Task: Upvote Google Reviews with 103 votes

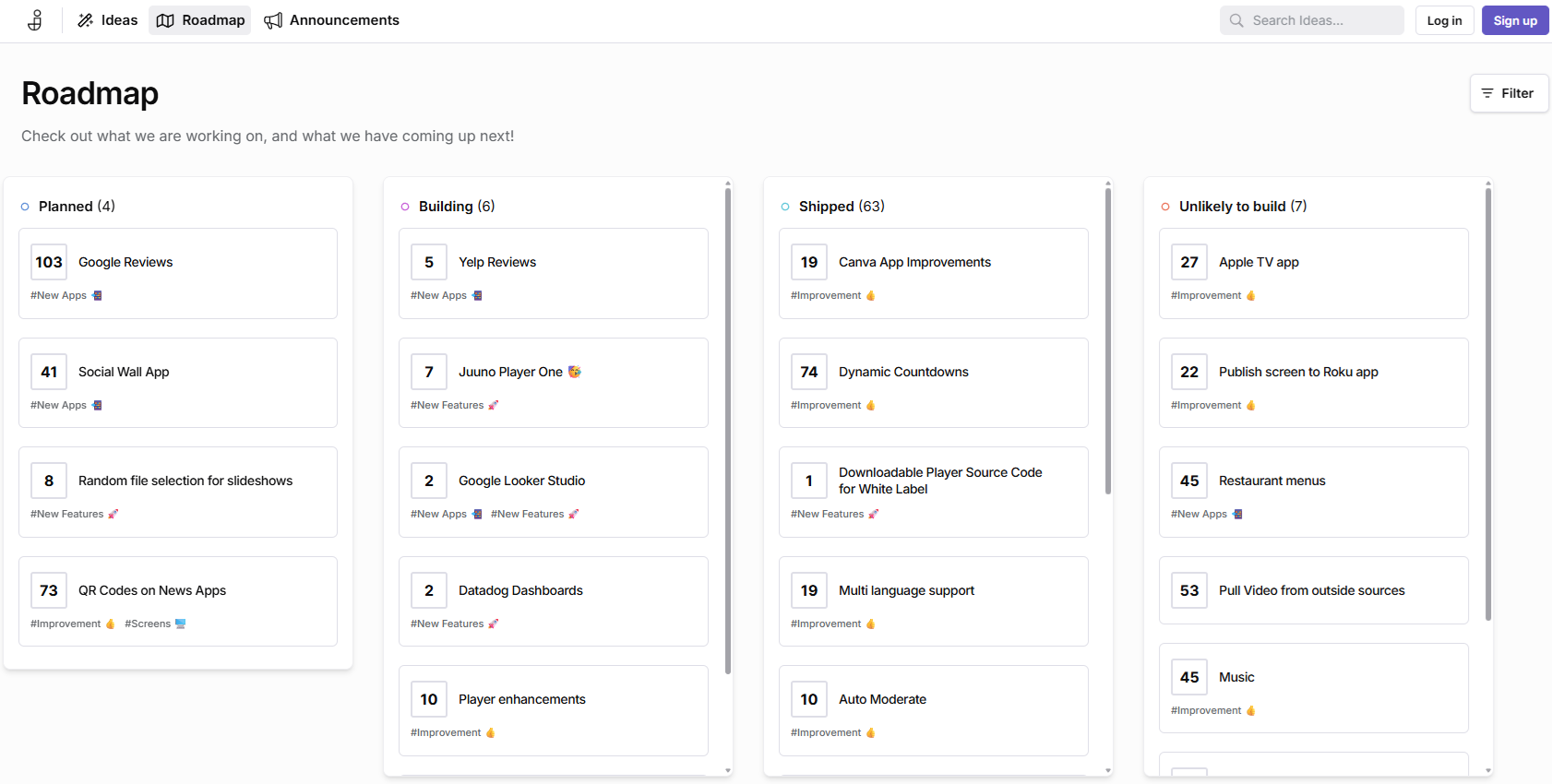Action: [49, 262]
